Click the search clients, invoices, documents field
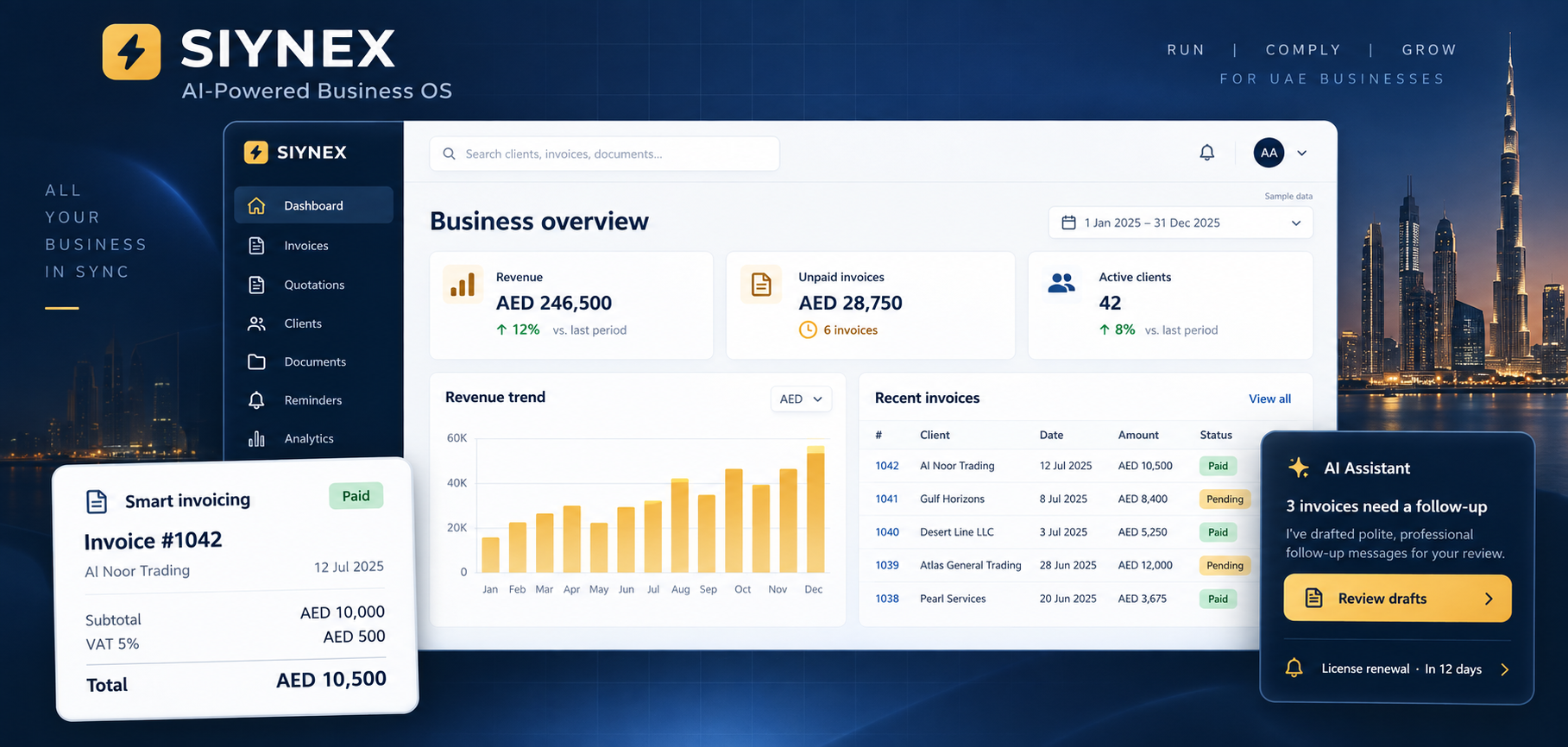Screen dimensions: 1568x747 click(604, 154)
